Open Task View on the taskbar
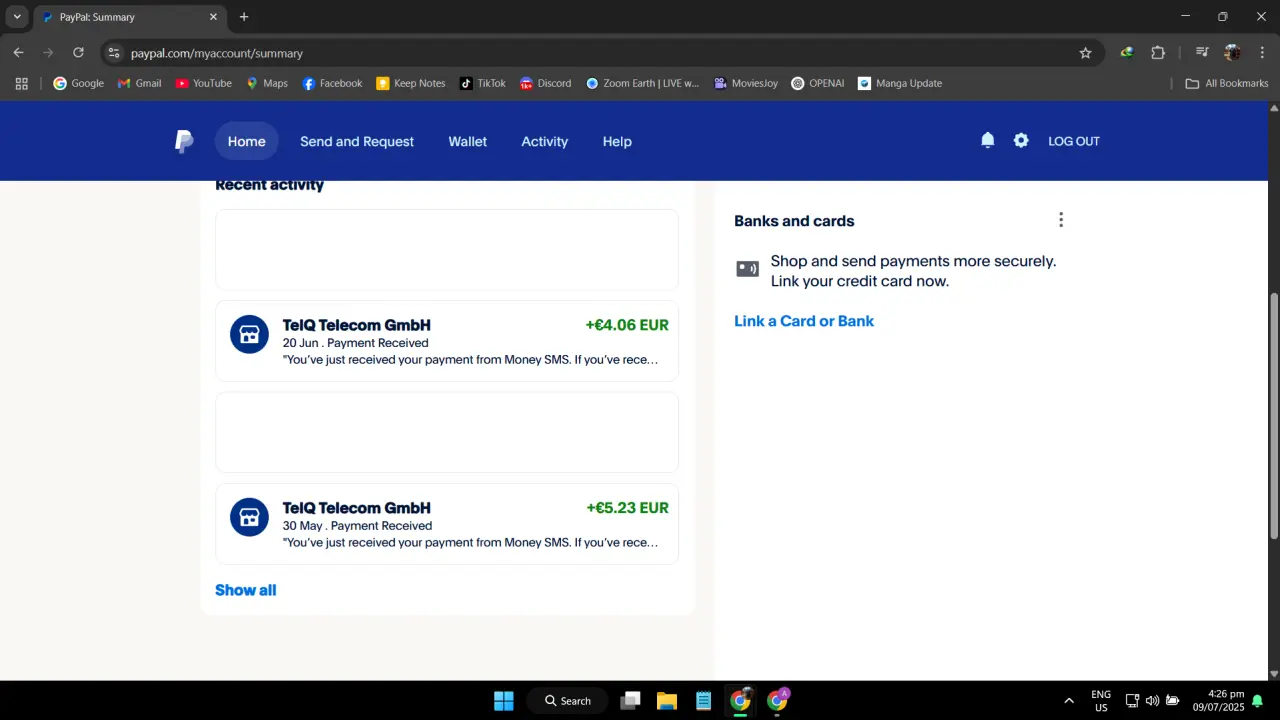The width and height of the screenshot is (1280, 720). [630, 701]
